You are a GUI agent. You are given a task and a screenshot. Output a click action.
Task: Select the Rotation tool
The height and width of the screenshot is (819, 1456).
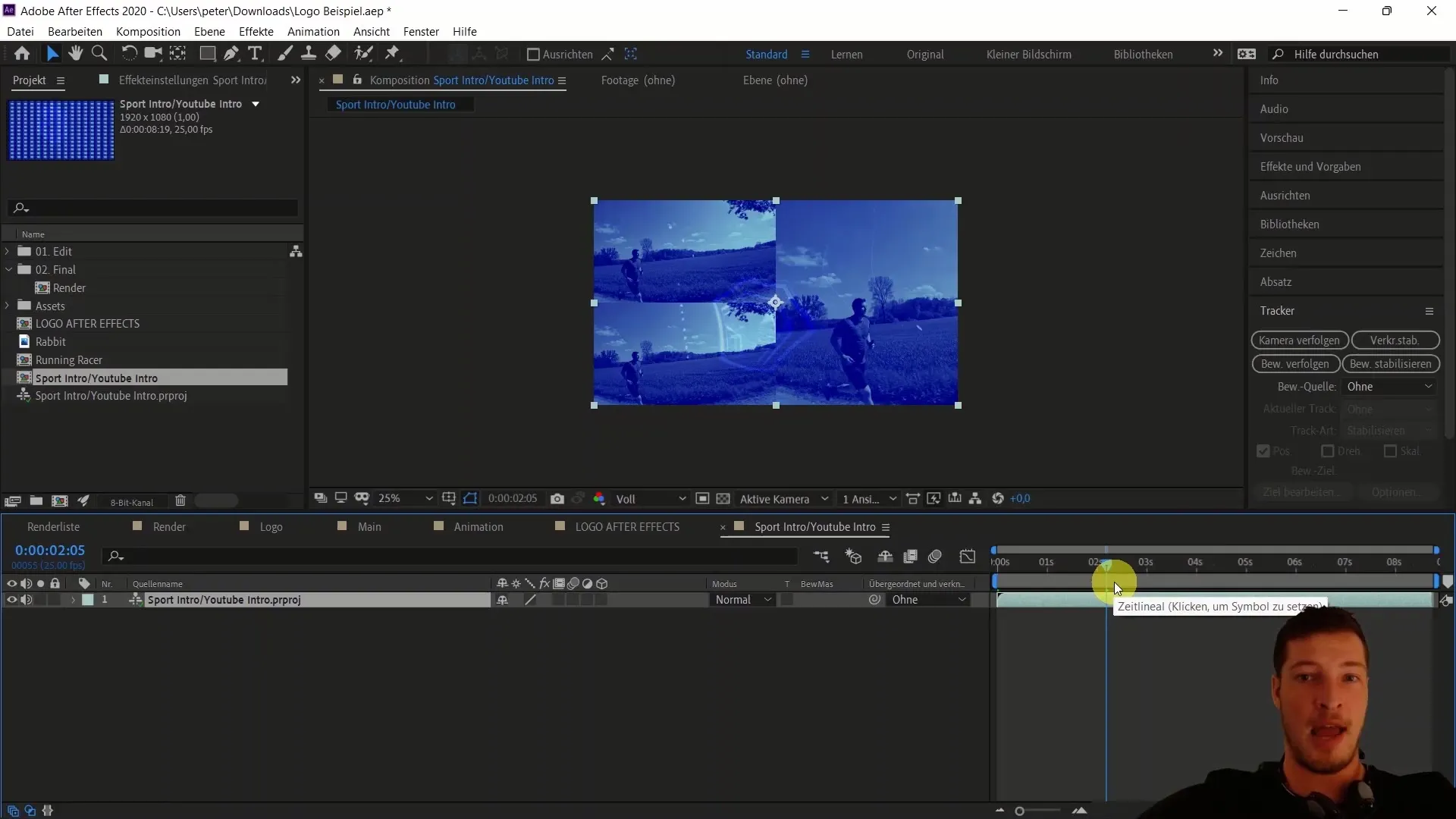click(x=130, y=54)
